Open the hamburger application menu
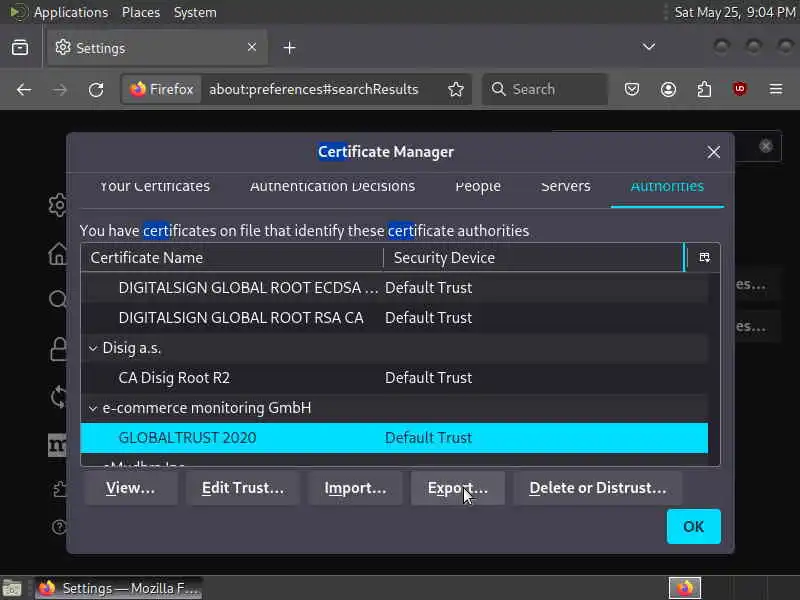 (776, 89)
